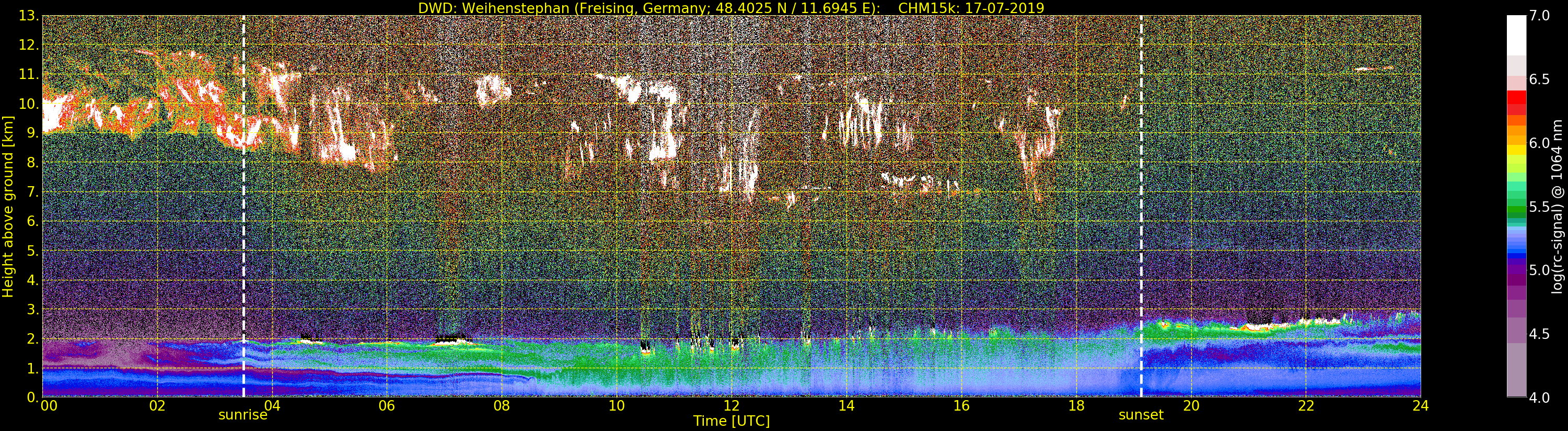Image resolution: width=1568 pixels, height=431 pixels.
Task: Click time axis tick "06"
Action: (387, 405)
